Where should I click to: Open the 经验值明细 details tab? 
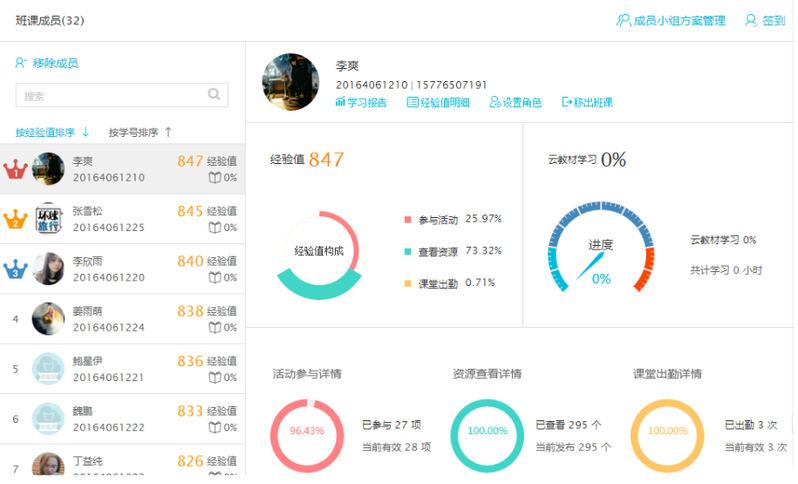tap(438, 102)
